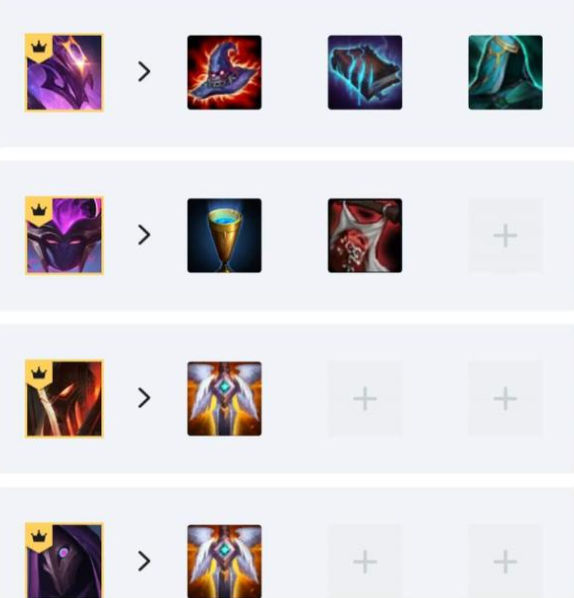Screen dimensions: 574x598
Task: Add third item to bottom champion row
Action: coord(505,561)
